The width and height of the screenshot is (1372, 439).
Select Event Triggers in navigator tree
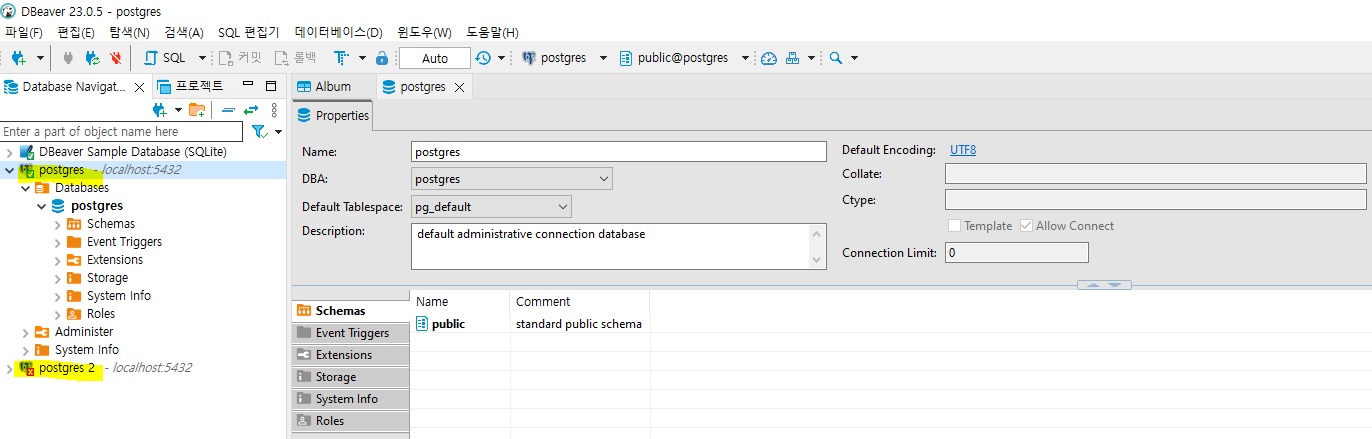(x=124, y=242)
